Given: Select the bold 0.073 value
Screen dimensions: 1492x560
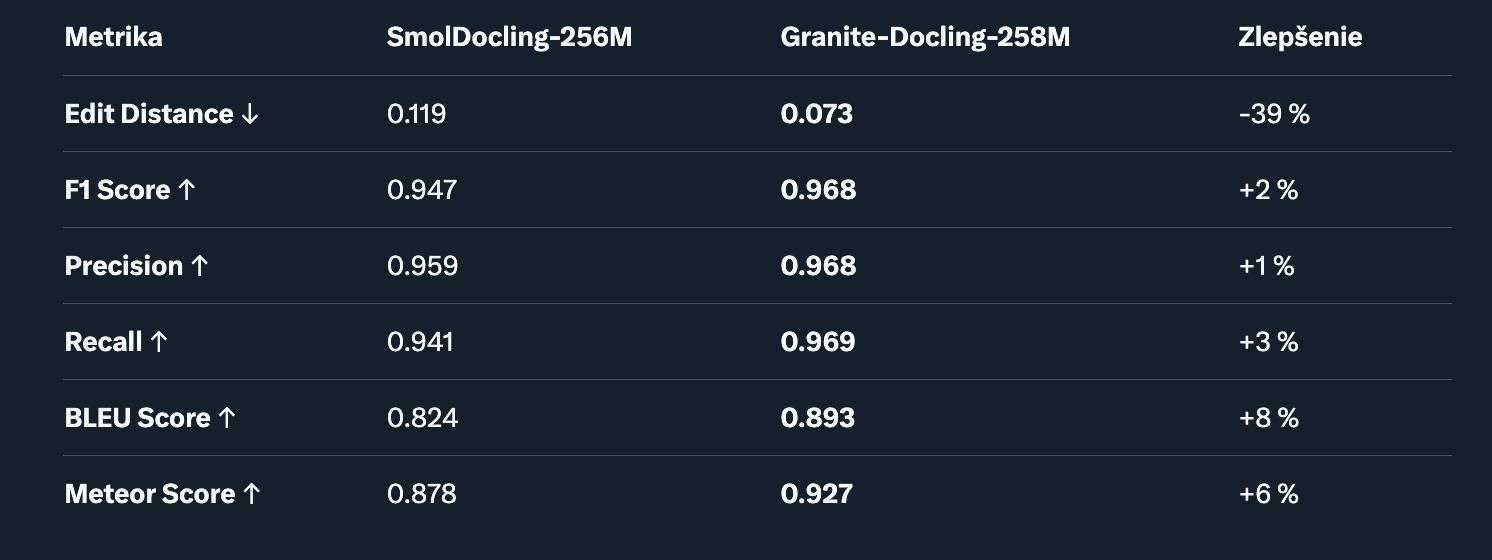Looking at the screenshot, I should click(816, 114).
